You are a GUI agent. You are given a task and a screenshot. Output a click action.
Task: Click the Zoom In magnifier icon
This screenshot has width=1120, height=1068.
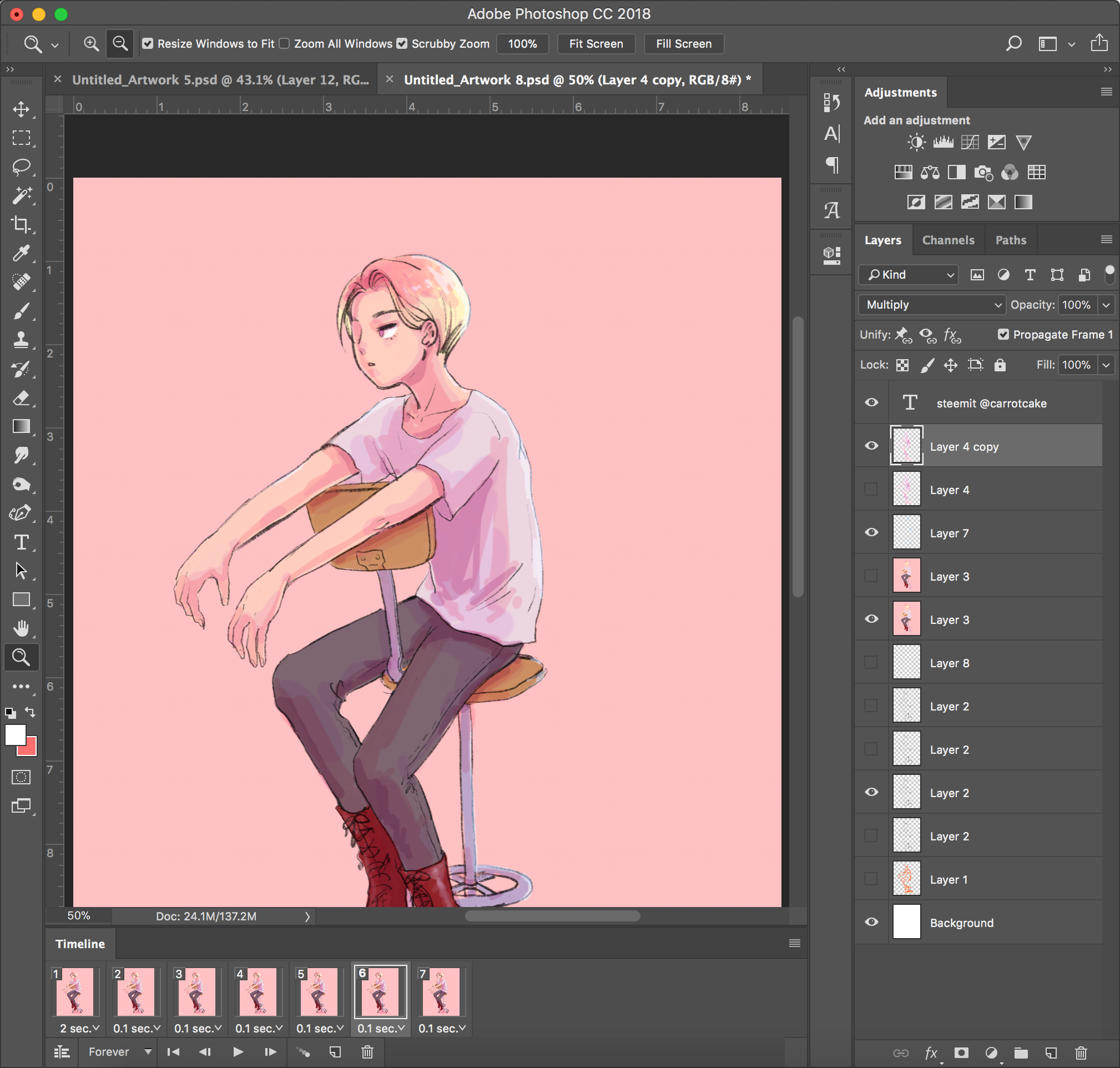tap(91, 44)
